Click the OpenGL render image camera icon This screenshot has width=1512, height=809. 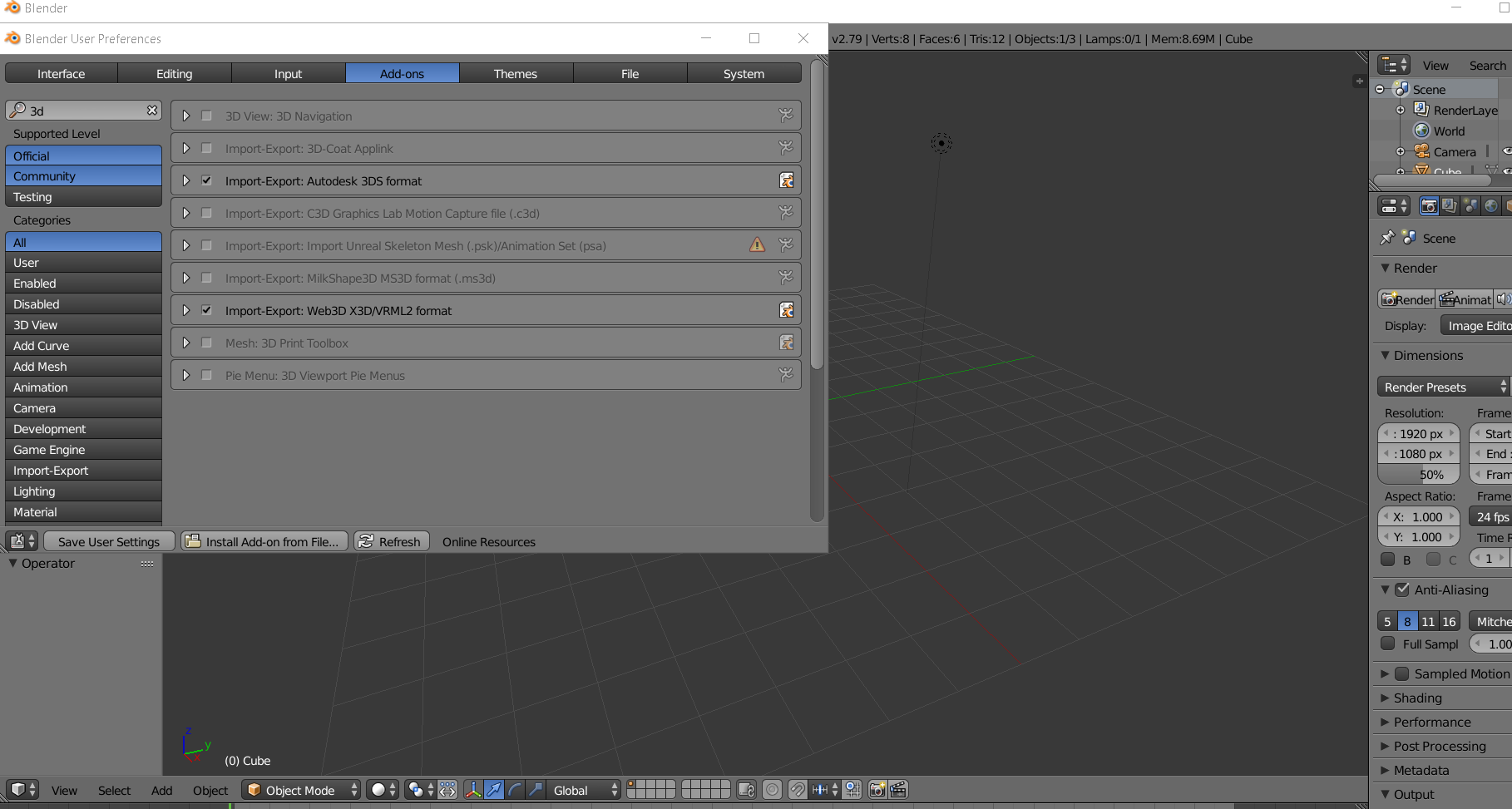[x=877, y=790]
